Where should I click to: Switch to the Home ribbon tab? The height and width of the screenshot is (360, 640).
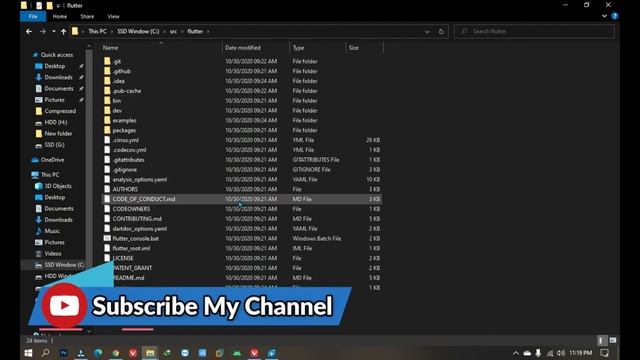60,16
